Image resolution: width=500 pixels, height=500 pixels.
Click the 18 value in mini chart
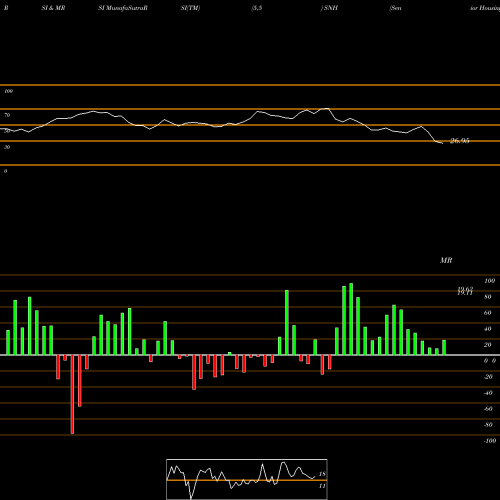(x=322, y=474)
